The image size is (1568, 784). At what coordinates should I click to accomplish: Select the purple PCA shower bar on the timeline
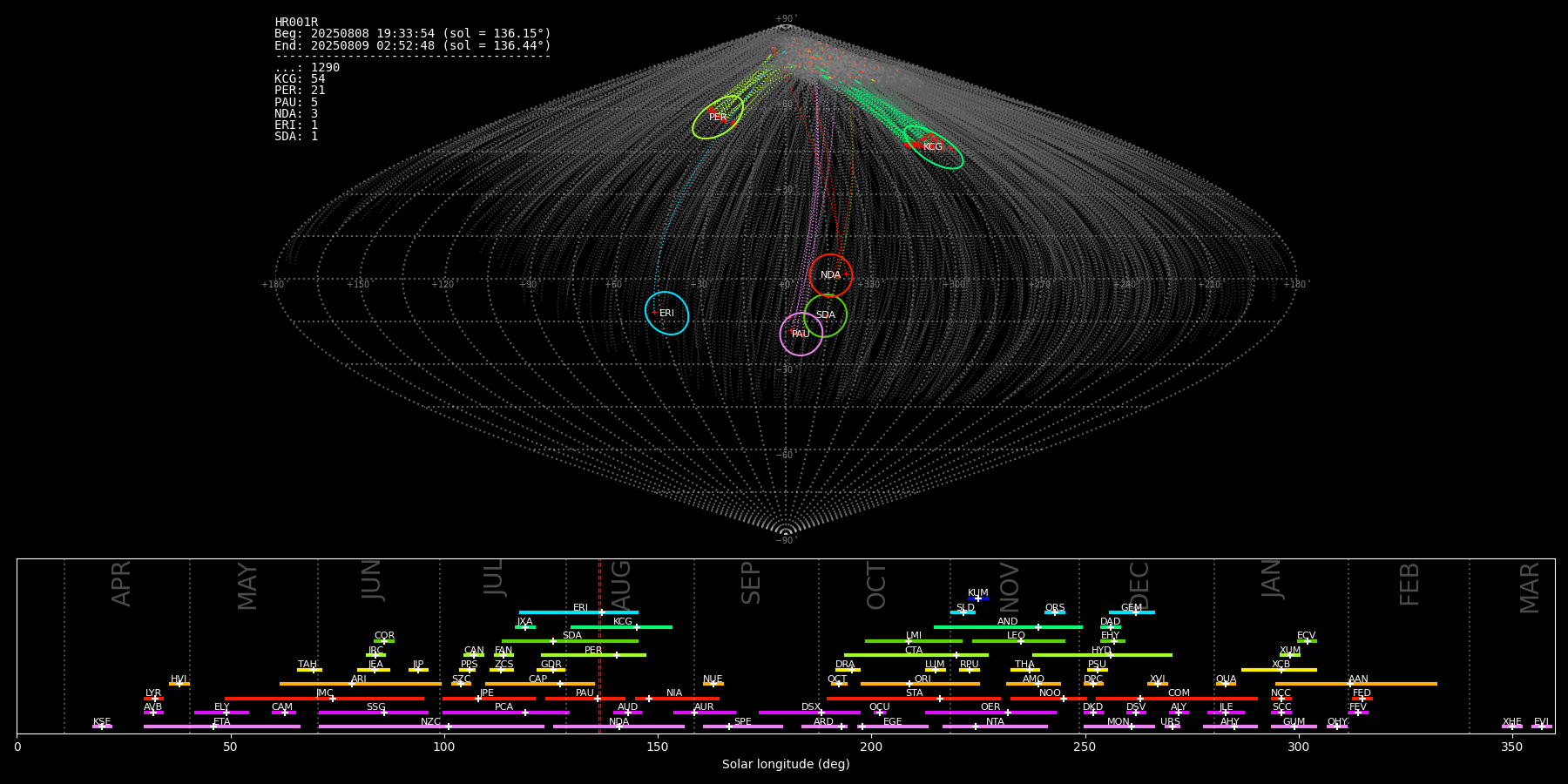coord(505,713)
